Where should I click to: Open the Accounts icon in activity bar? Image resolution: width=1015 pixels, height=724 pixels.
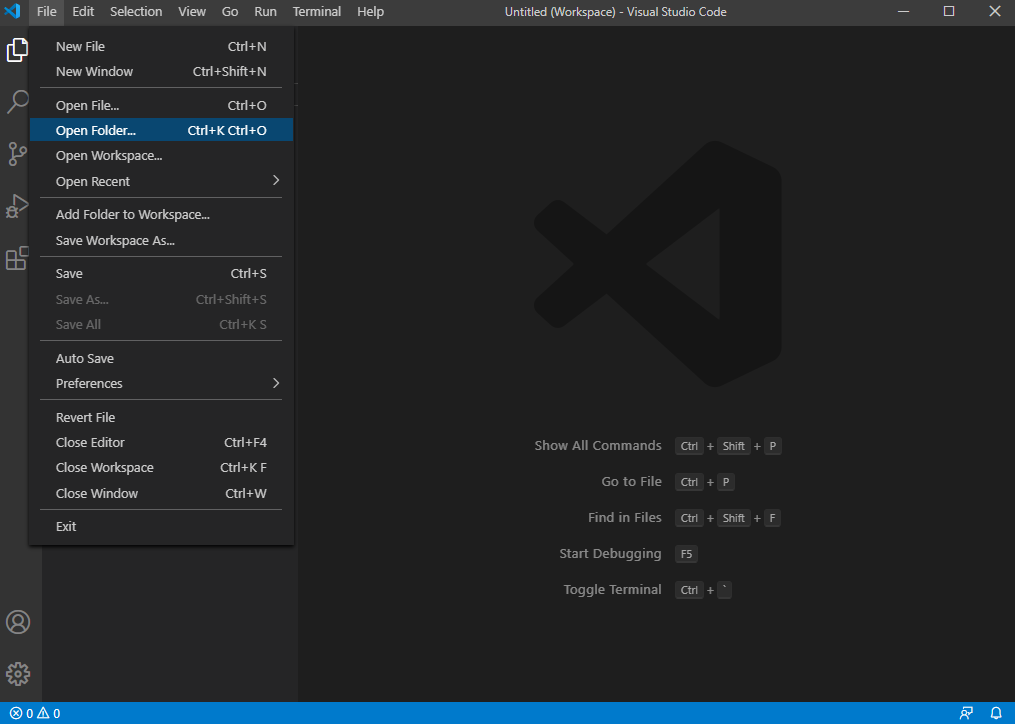coord(17,622)
